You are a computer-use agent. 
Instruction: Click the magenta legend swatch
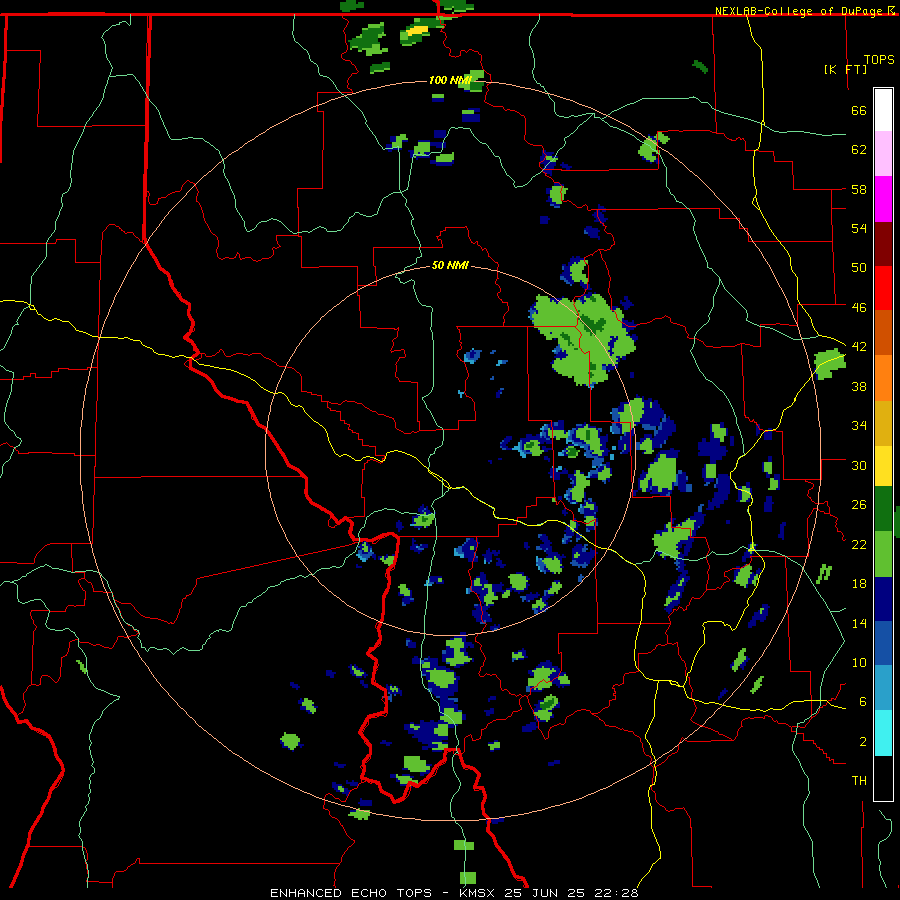pyautogui.click(x=883, y=199)
